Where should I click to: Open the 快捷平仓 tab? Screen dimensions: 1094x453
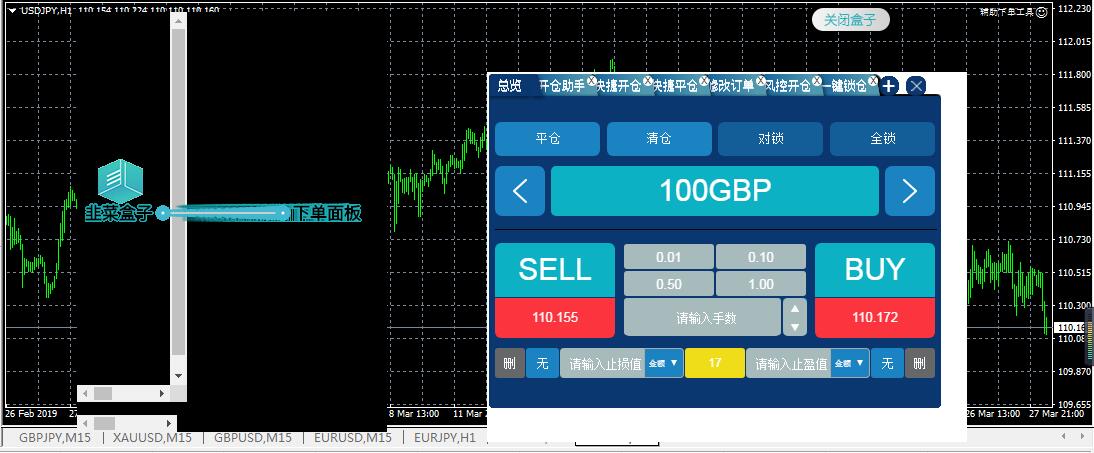[x=675, y=87]
